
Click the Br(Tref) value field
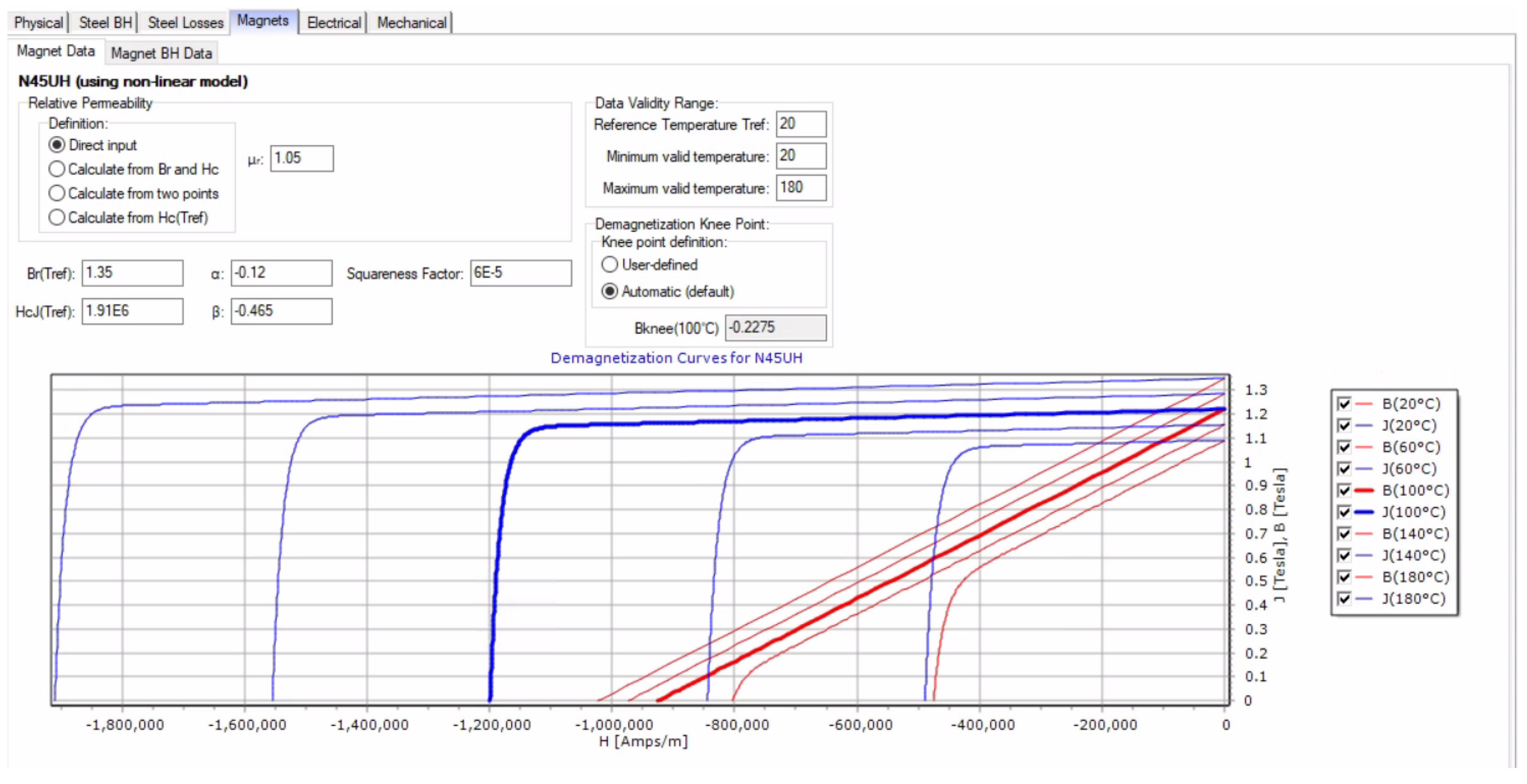pyautogui.click(x=132, y=272)
